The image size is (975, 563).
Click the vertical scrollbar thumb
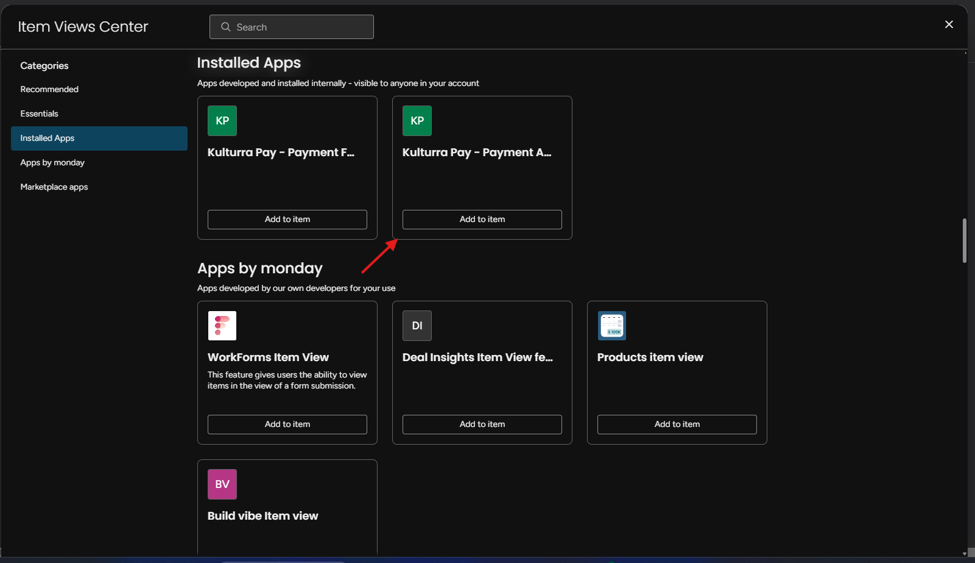[x=964, y=240]
